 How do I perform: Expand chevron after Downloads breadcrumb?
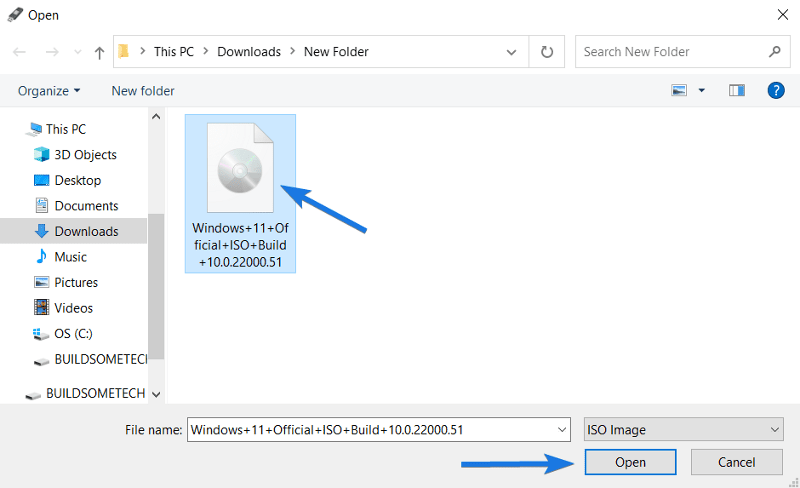point(293,51)
